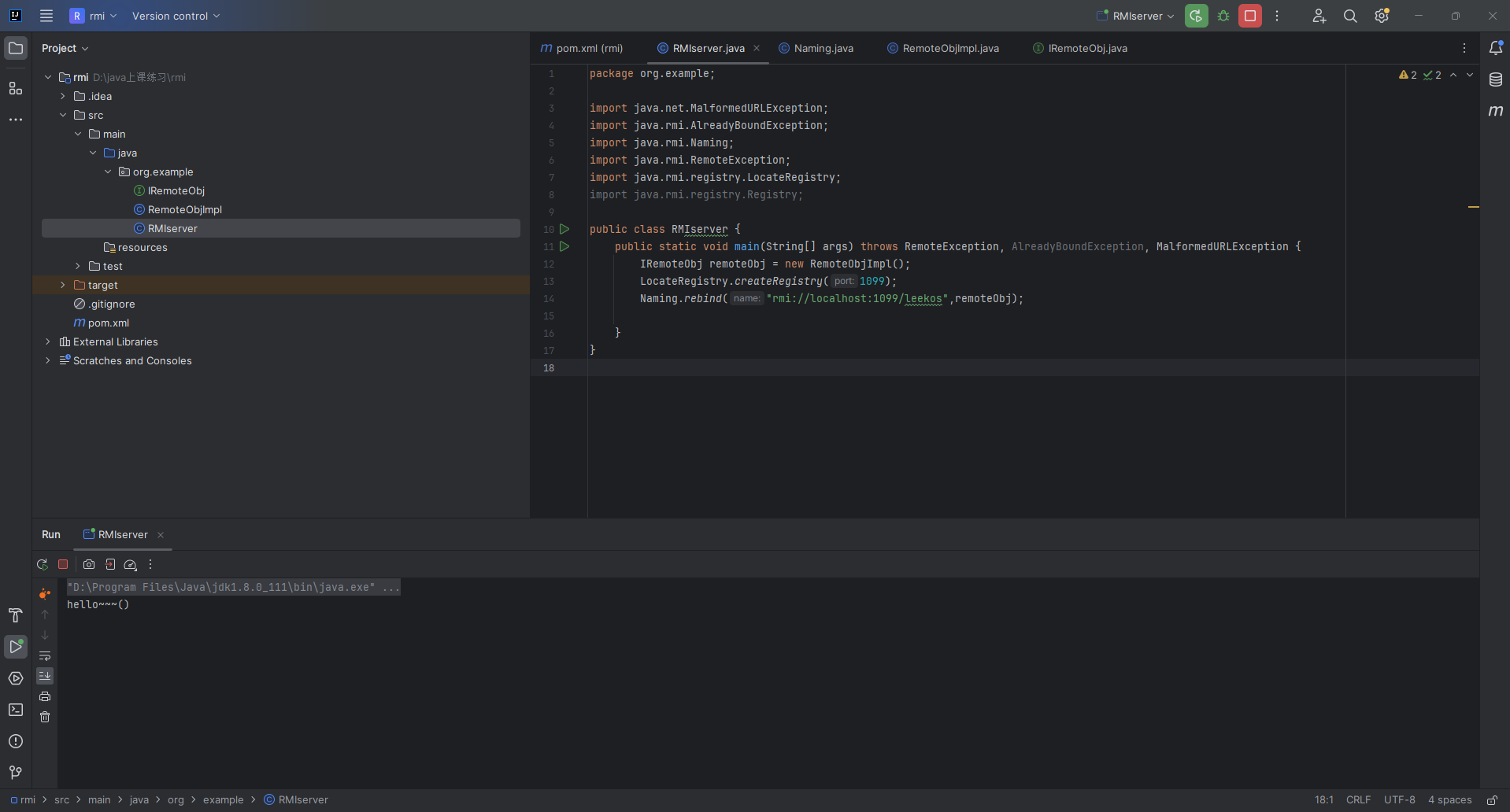Open Run panel more options
Viewport: 1510px width, 812px height.
click(x=150, y=564)
